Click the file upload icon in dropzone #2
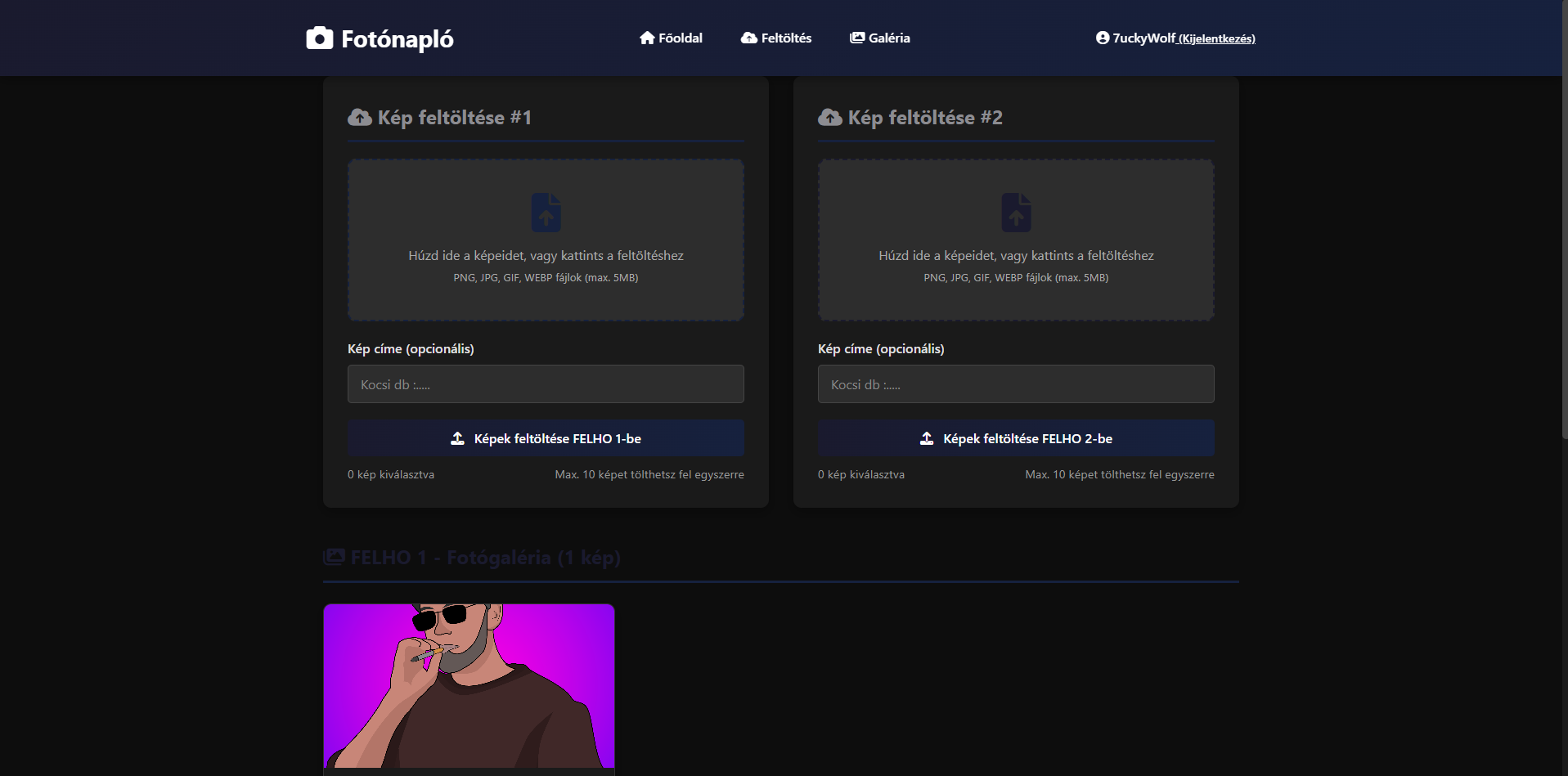The image size is (1568, 776). pyautogui.click(x=1017, y=213)
